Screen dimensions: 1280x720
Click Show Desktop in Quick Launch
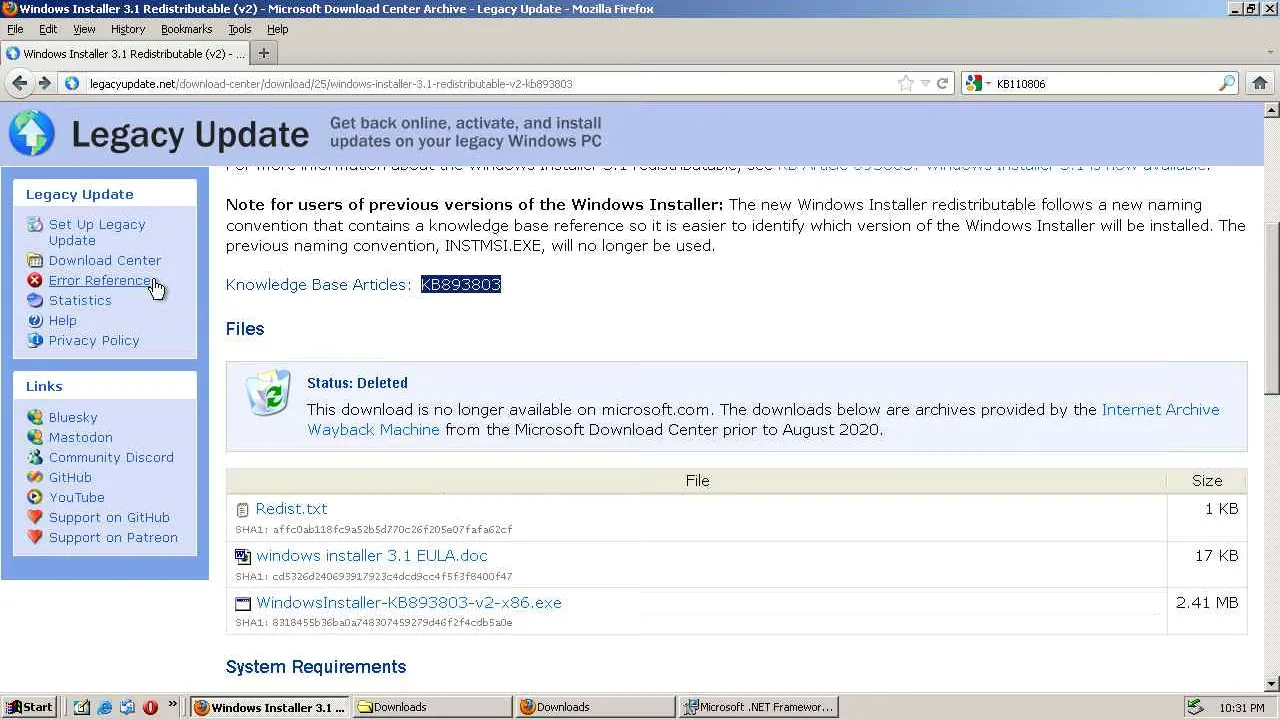tap(82, 707)
